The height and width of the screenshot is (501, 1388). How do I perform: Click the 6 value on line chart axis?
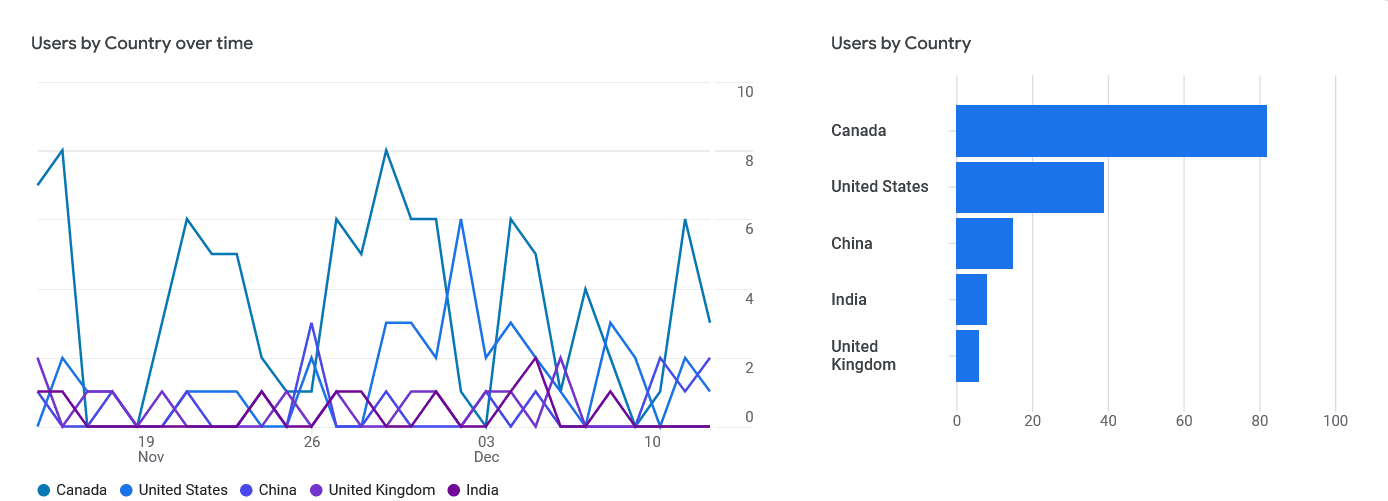point(749,229)
